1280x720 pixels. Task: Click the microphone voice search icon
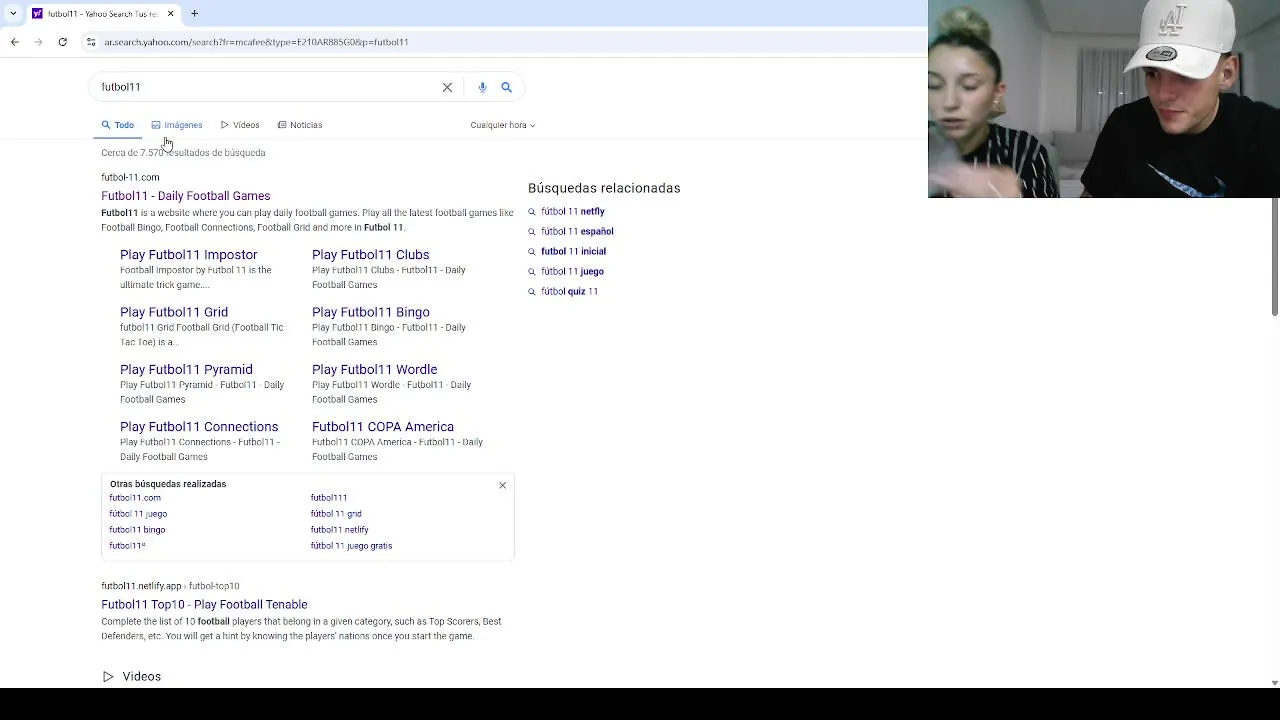482,87
